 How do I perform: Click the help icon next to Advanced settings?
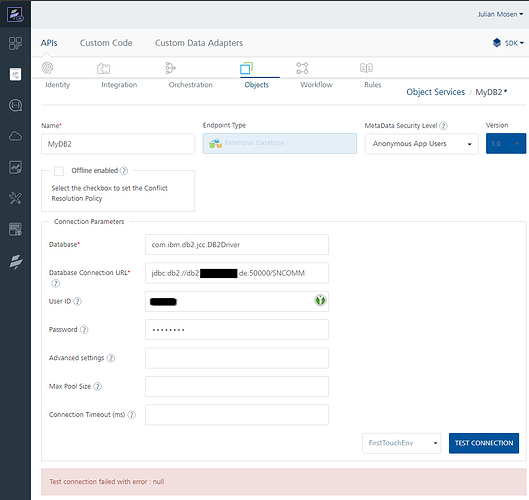coord(111,358)
